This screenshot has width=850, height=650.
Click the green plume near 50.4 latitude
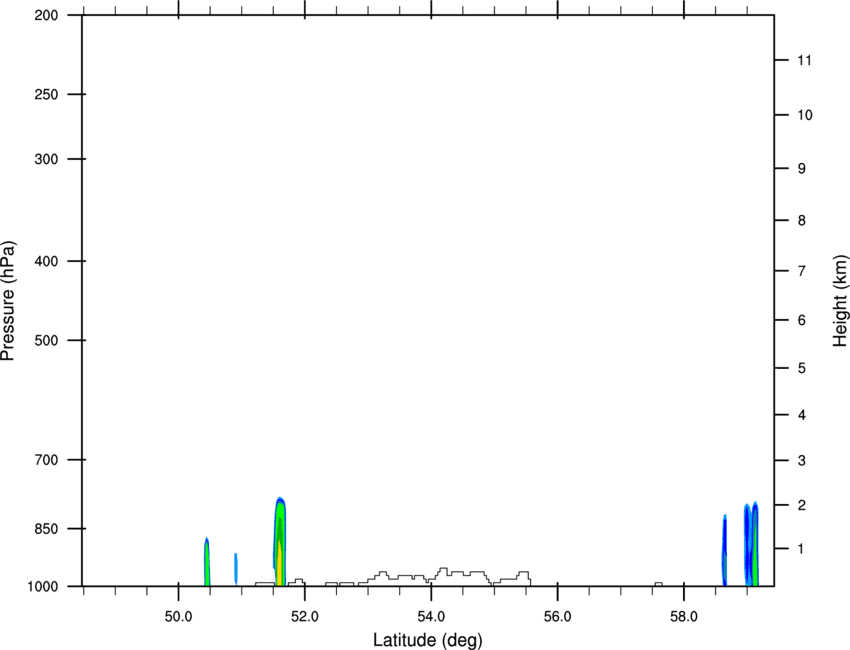coord(207,562)
